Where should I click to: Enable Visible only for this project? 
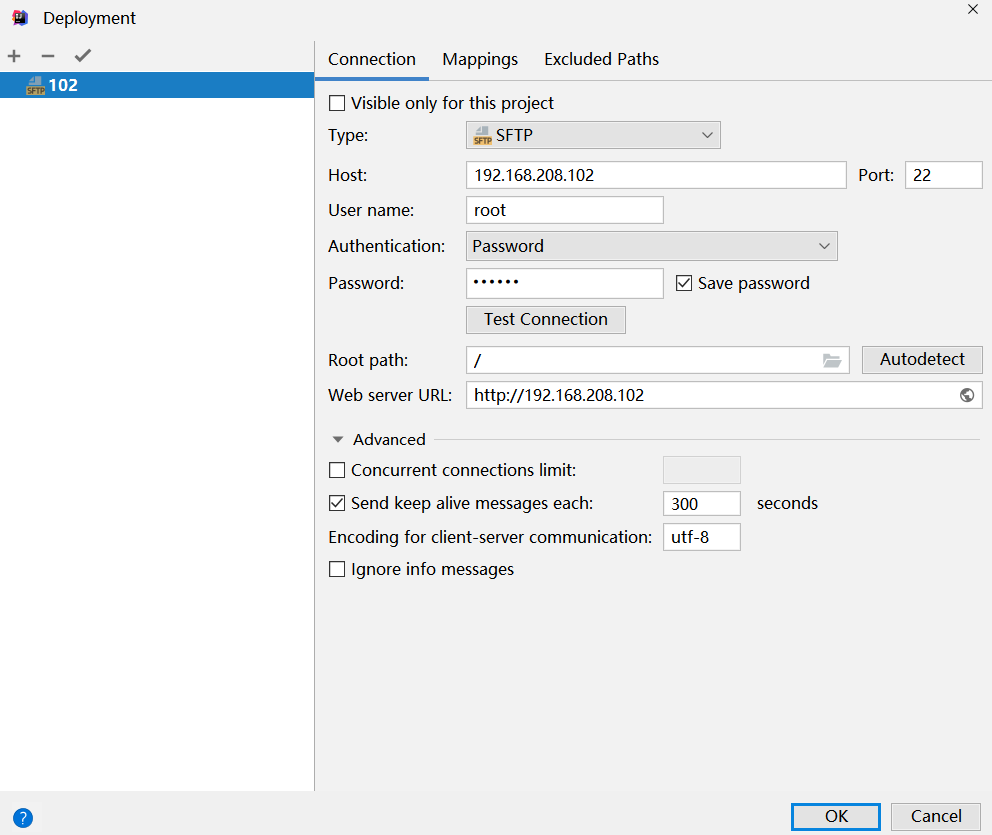pos(337,103)
